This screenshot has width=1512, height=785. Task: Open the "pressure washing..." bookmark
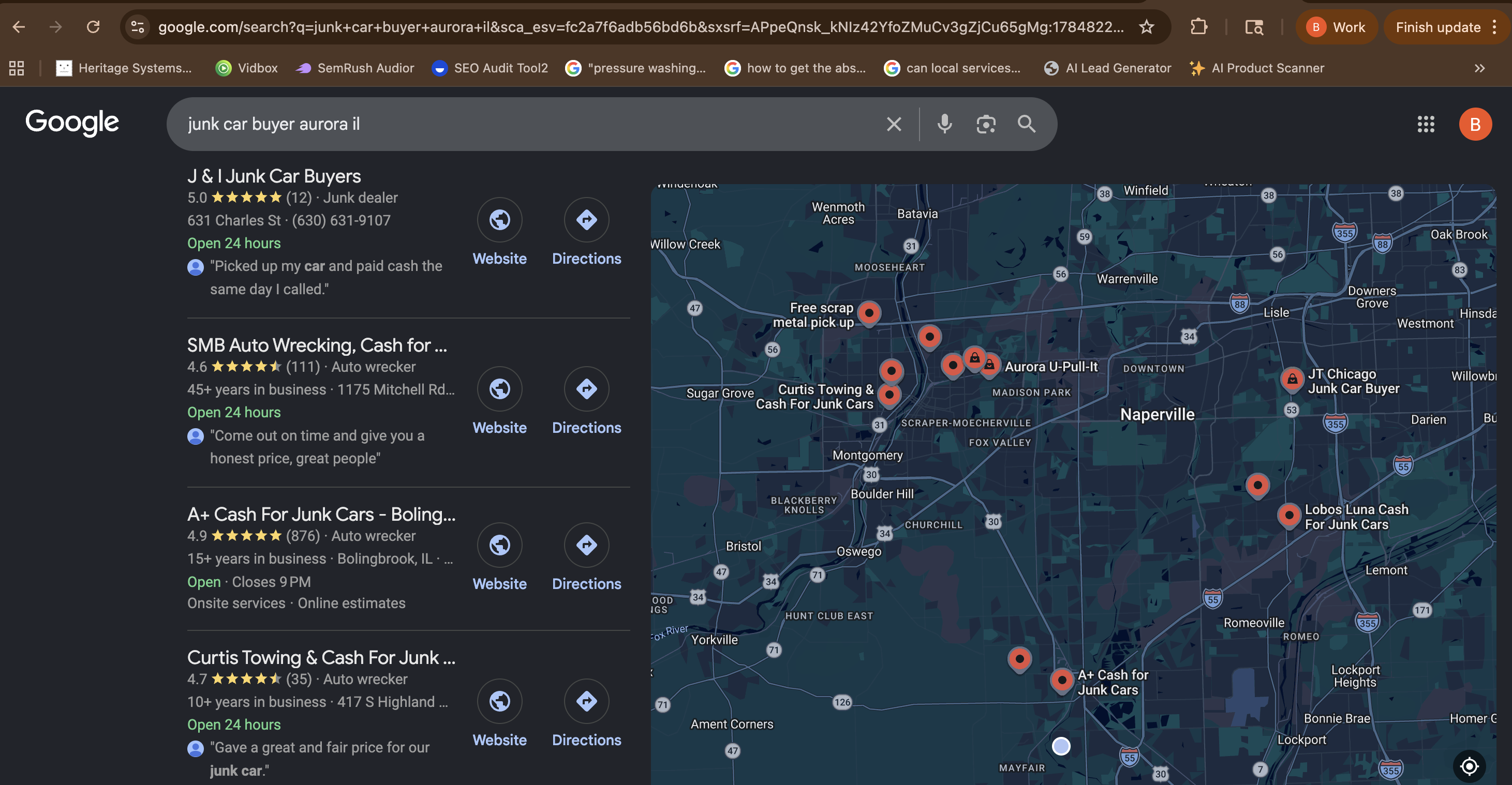pyautogui.click(x=635, y=68)
